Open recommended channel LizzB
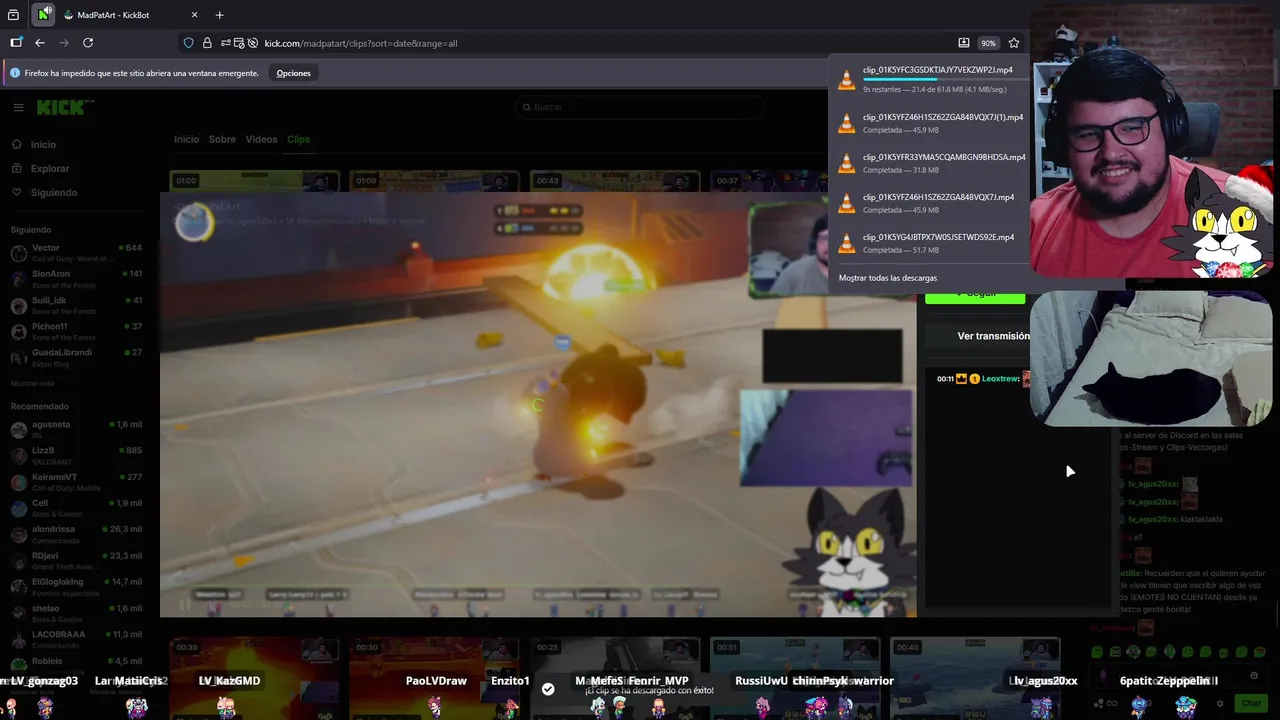Image resolution: width=1280 pixels, height=720 pixels. pos(78,455)
